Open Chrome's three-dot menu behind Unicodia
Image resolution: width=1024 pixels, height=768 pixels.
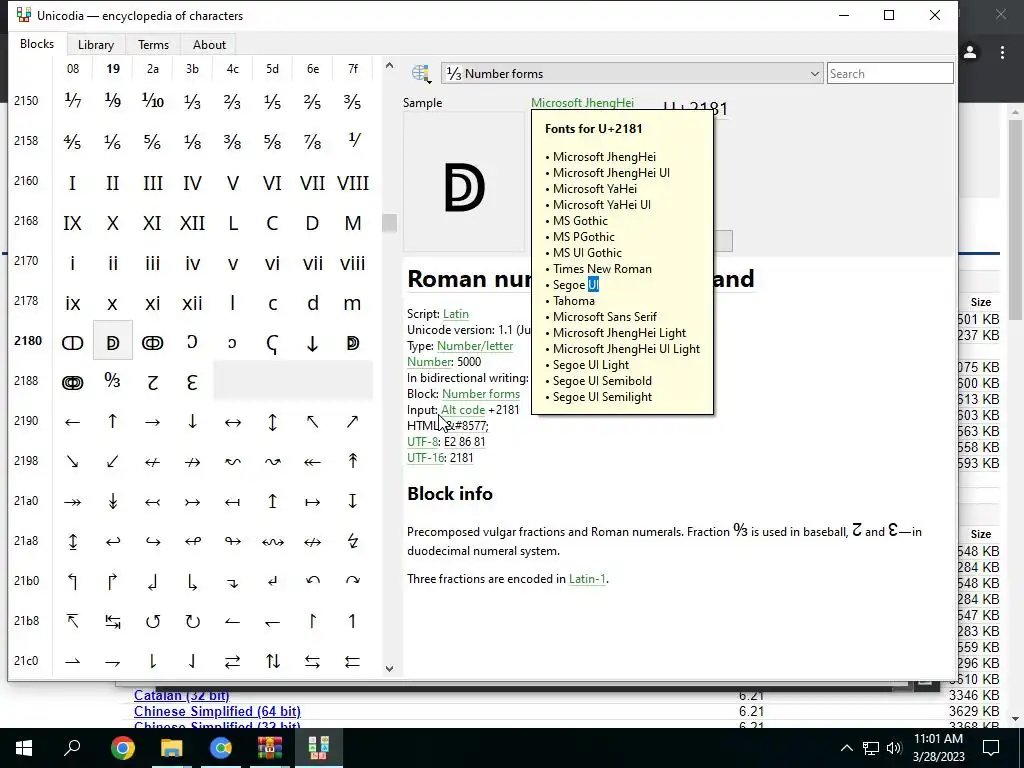coord(1002,53)
